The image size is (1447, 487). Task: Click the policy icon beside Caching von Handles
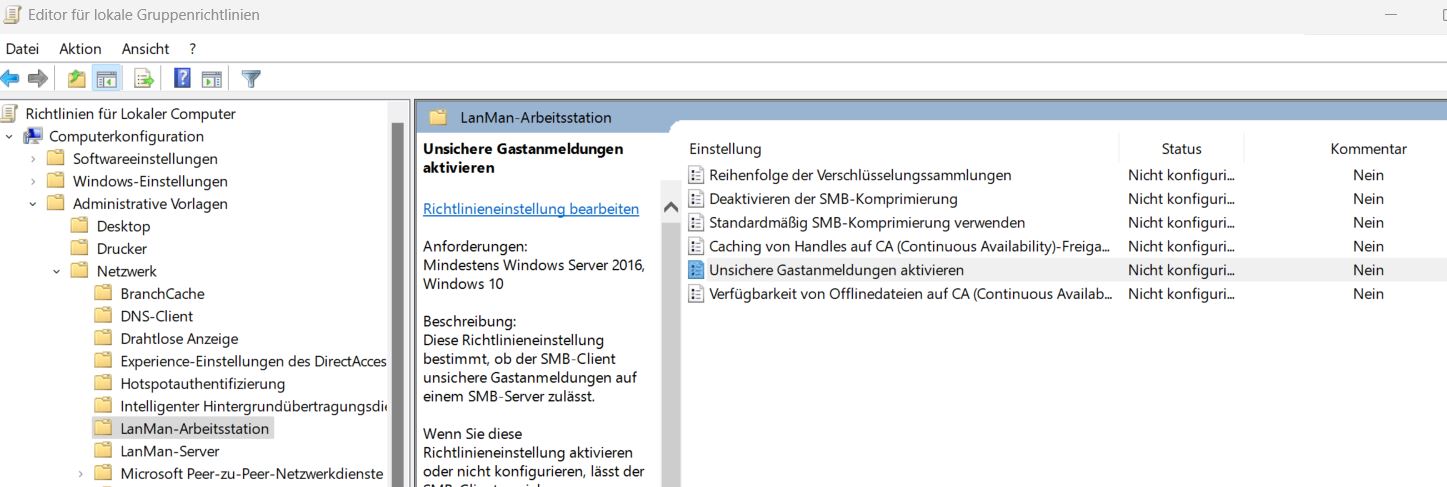696,246
